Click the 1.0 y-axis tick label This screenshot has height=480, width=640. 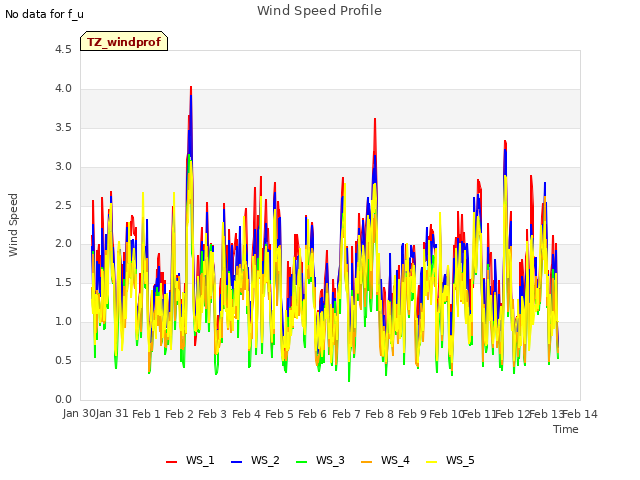tap(63, 322)
